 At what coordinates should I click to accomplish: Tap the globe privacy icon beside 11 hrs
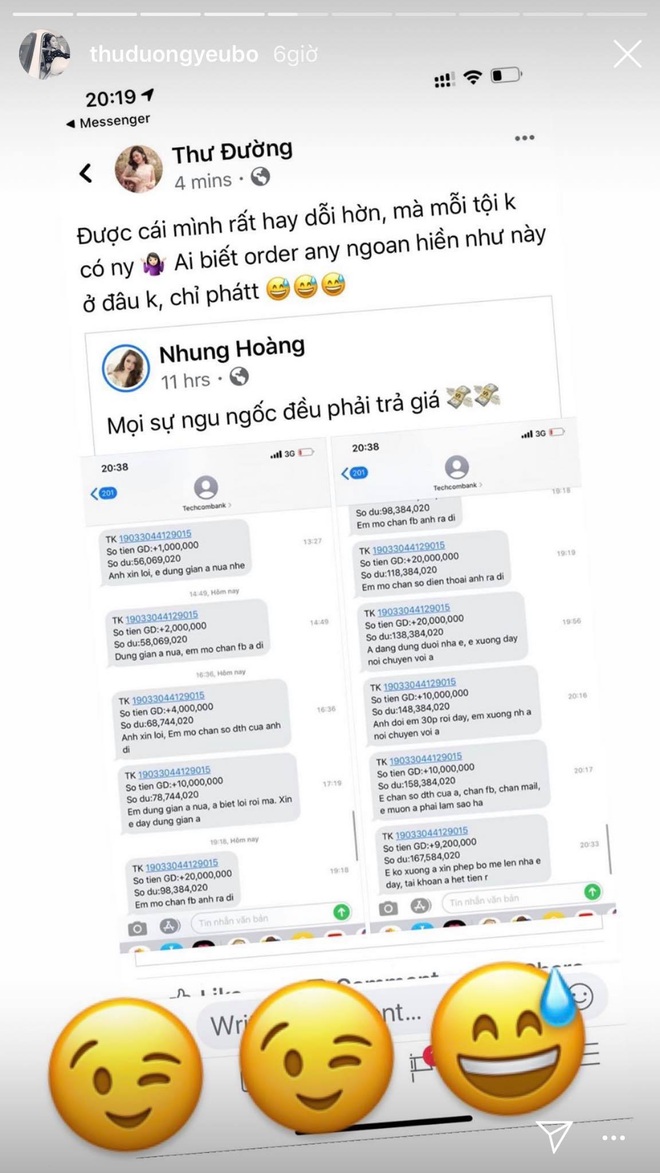point(238,377)
